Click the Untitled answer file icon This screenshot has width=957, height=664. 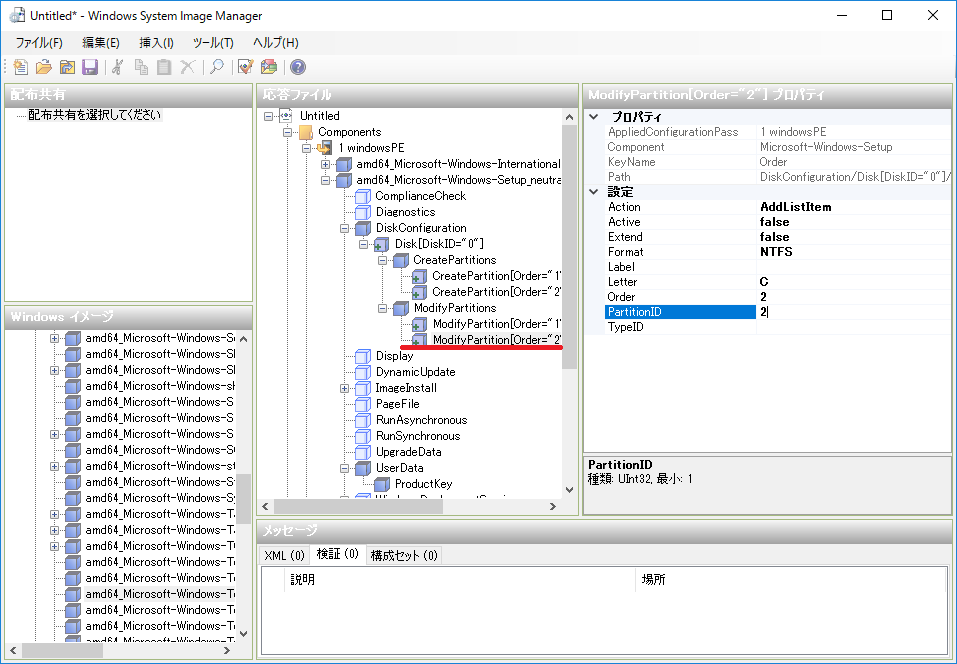(286, 116)
